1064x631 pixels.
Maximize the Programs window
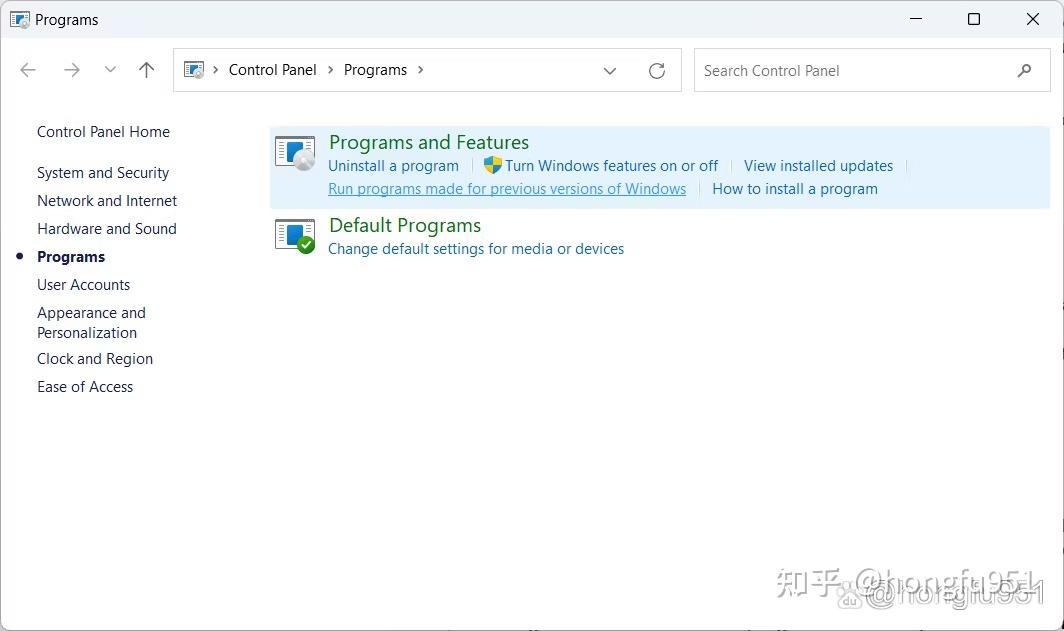pyautogui.click(x=974, y=19)
